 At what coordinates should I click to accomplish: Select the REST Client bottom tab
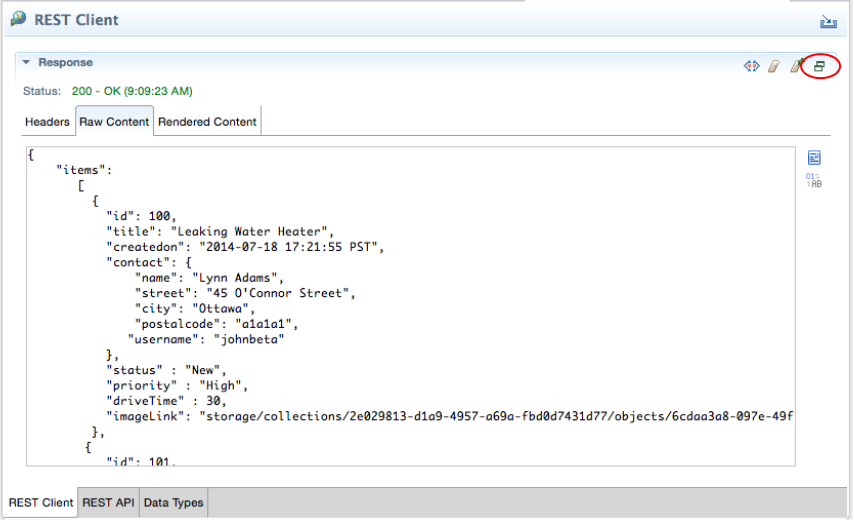coord(40,502)
